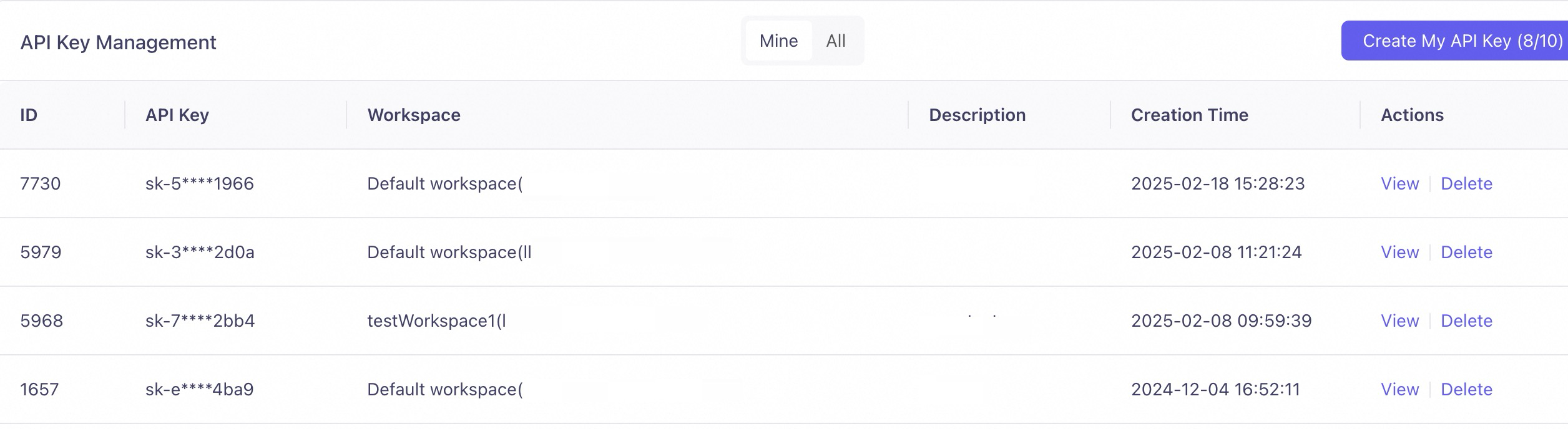Delete API key sk-3****2d0a
The width and height of the screenshot is (1568, 429).
1466,253
